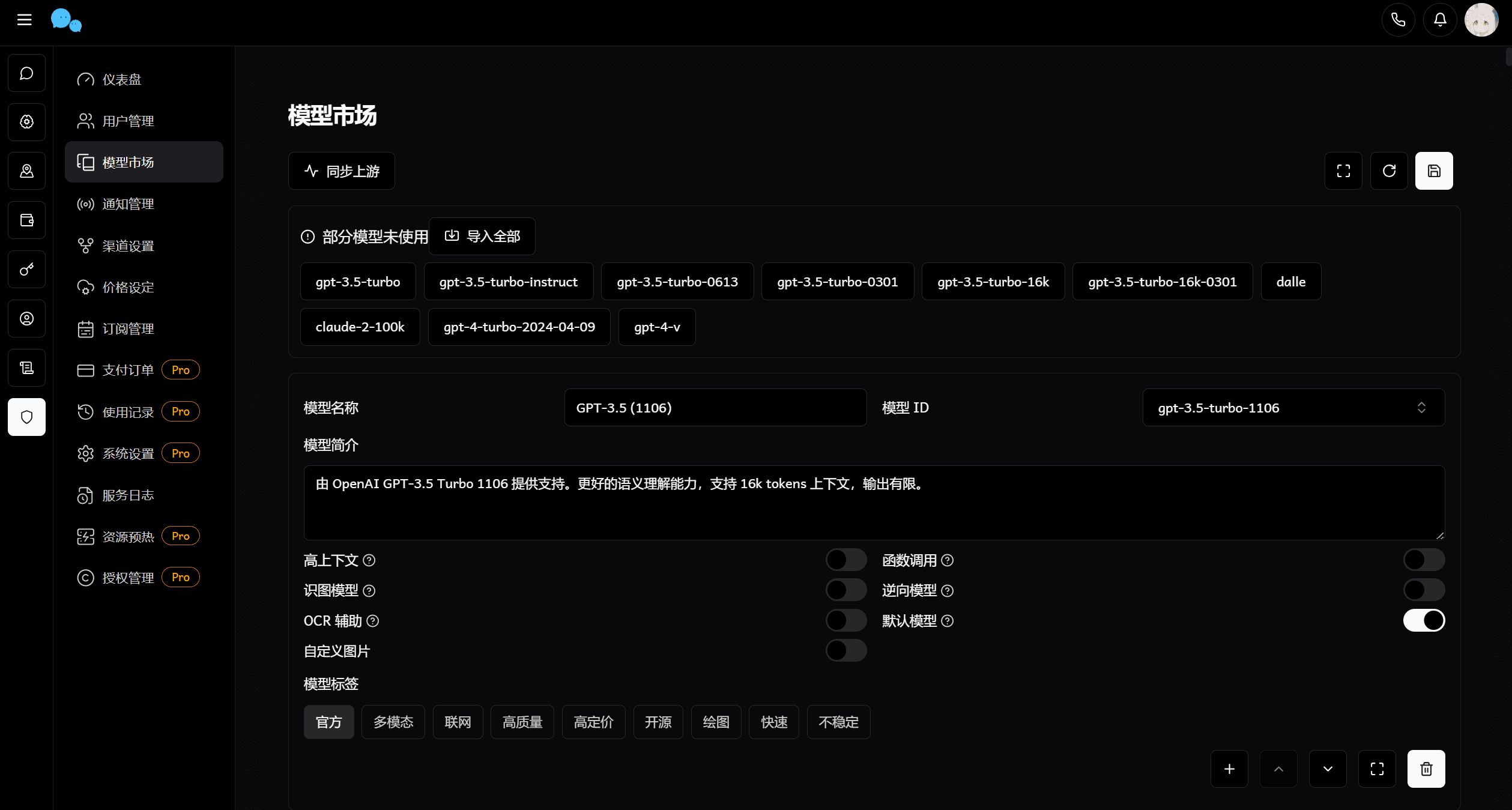
Task: Click the person badge rail icon
Action: click(26, 171)
